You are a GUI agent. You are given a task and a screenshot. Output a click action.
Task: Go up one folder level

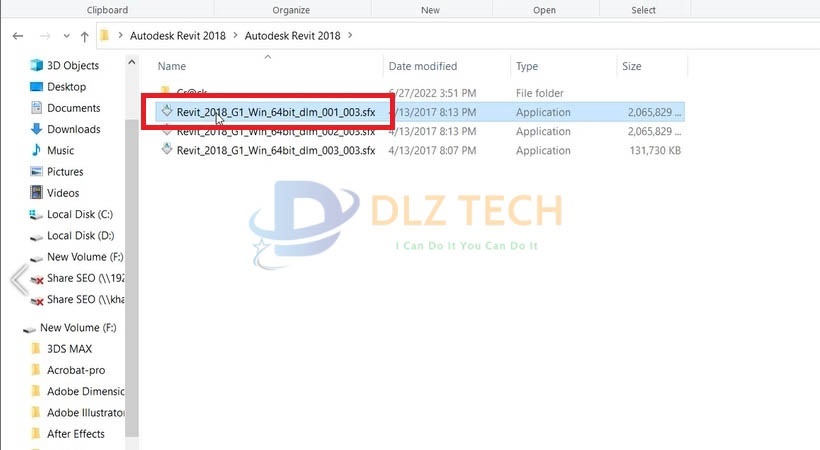coord(85,36)
